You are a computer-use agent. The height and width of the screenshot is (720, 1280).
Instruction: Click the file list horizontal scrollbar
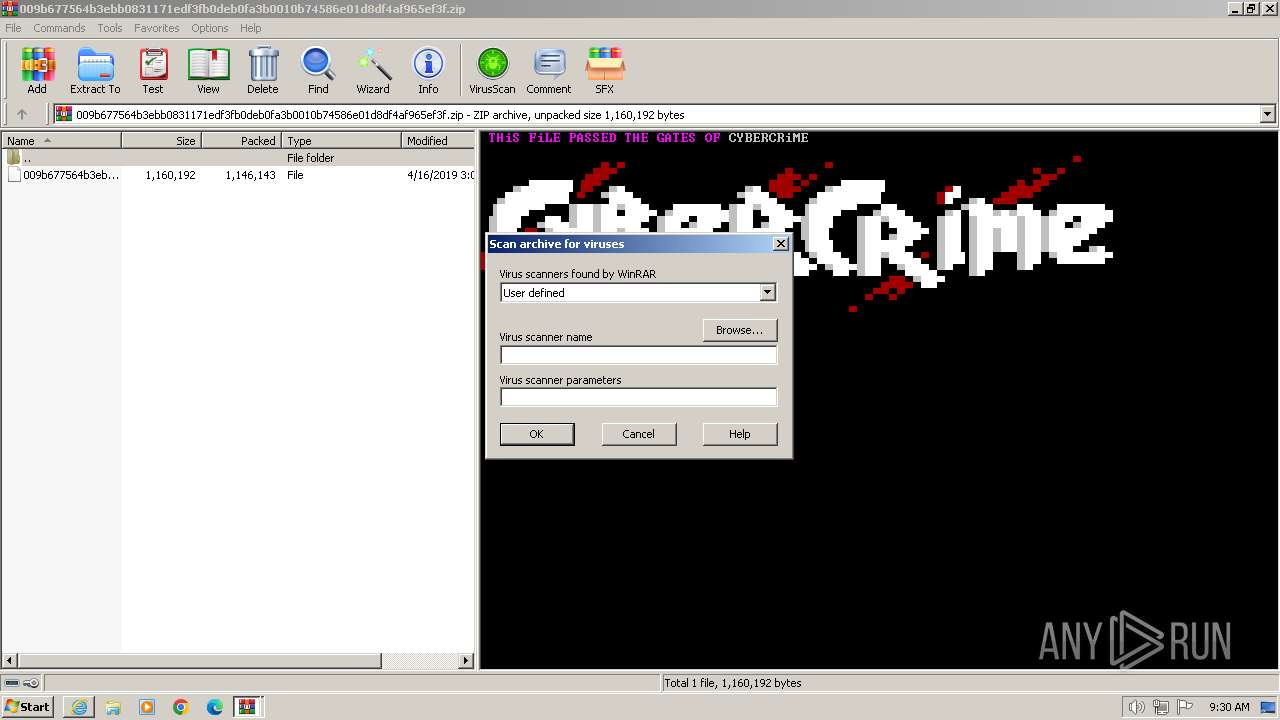(x=200, y=661)
